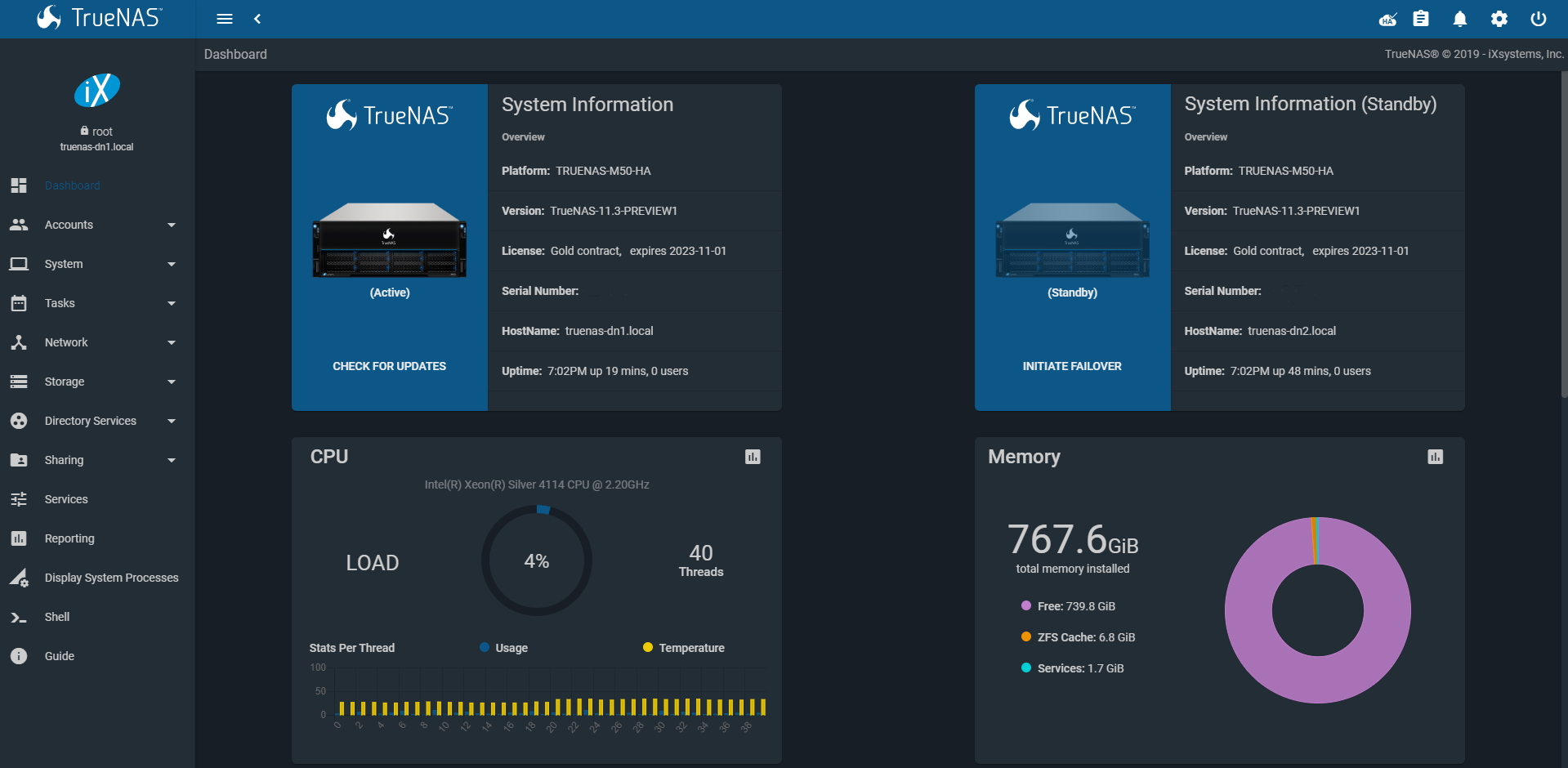This screenshot has height=768, width=1568.
Task: Select Dashboard in the sidebar
Action: (97, 185)
